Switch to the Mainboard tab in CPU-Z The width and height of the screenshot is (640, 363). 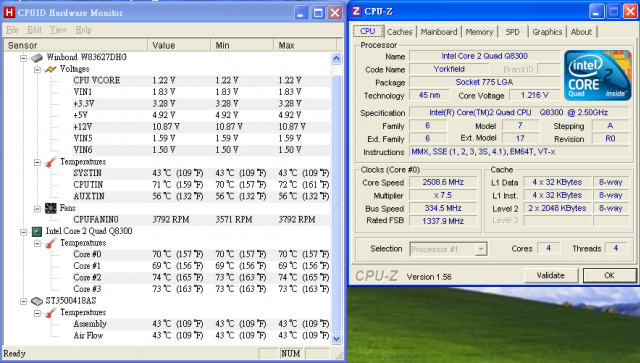tap(439, 32)
